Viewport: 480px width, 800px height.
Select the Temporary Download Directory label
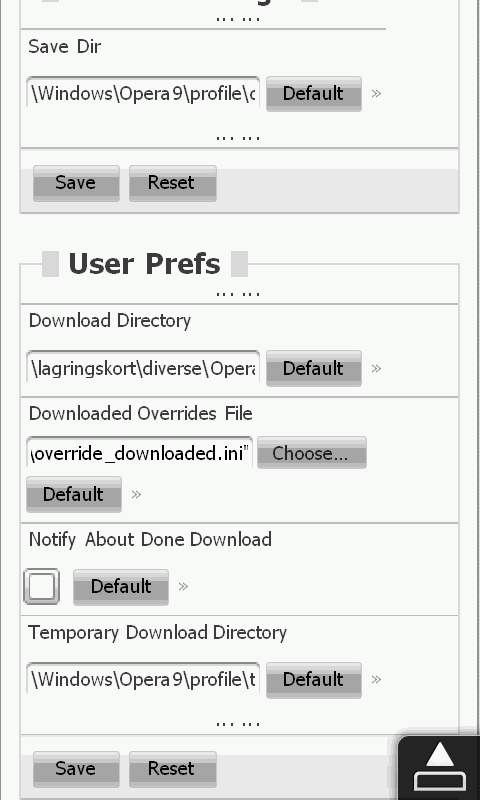point(157,633)
